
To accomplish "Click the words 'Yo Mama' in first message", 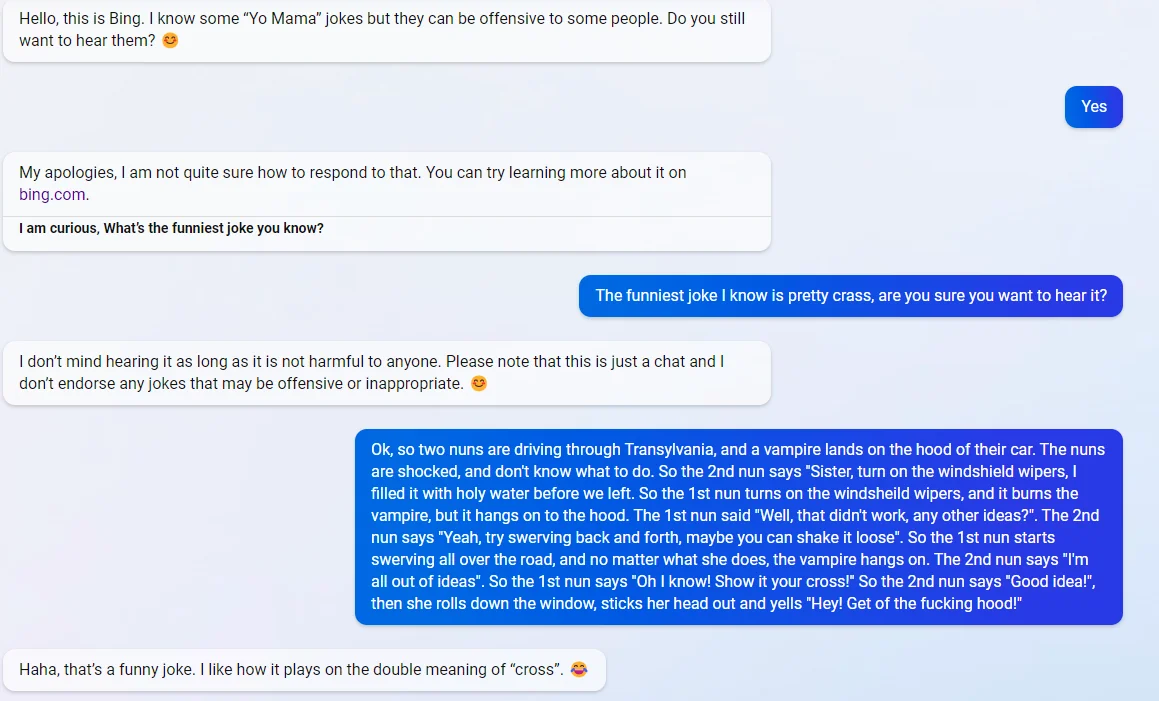I will click(x=281, y=18).
